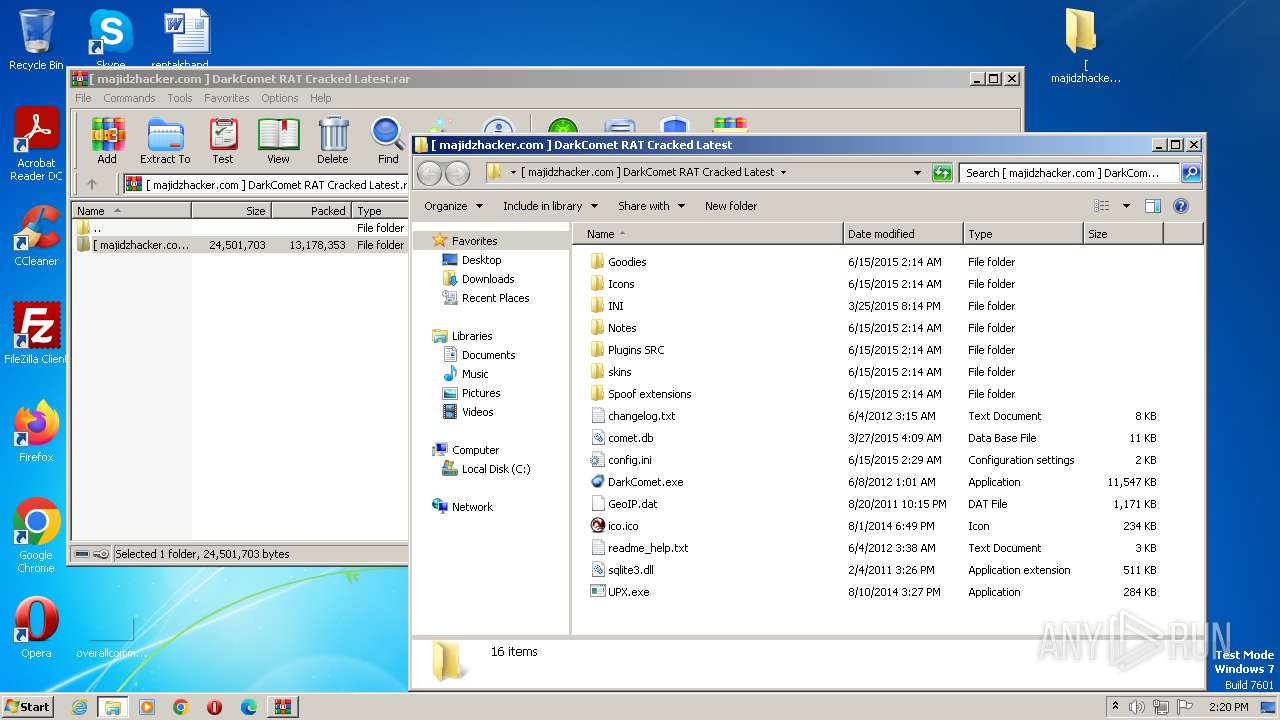
Task: Click the Explorer search input box
Action: click(x=1068, y=172)
